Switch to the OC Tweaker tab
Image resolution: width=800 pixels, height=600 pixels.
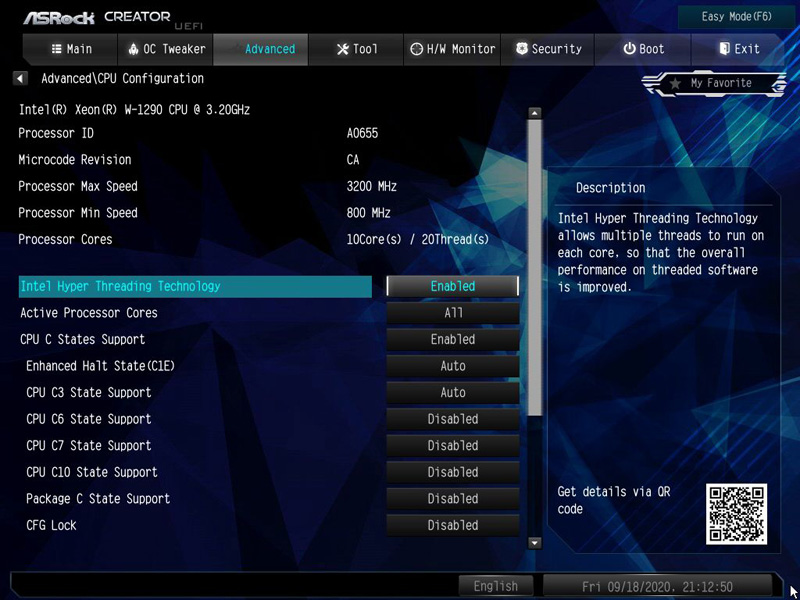(165, 49)
